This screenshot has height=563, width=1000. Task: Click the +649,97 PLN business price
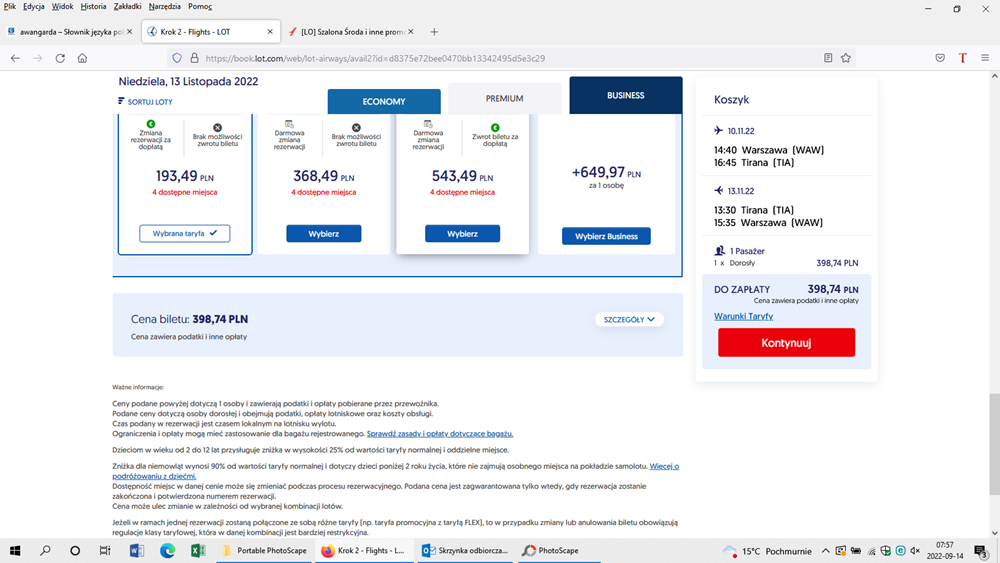pyautogui.click(x=606, y=172)
